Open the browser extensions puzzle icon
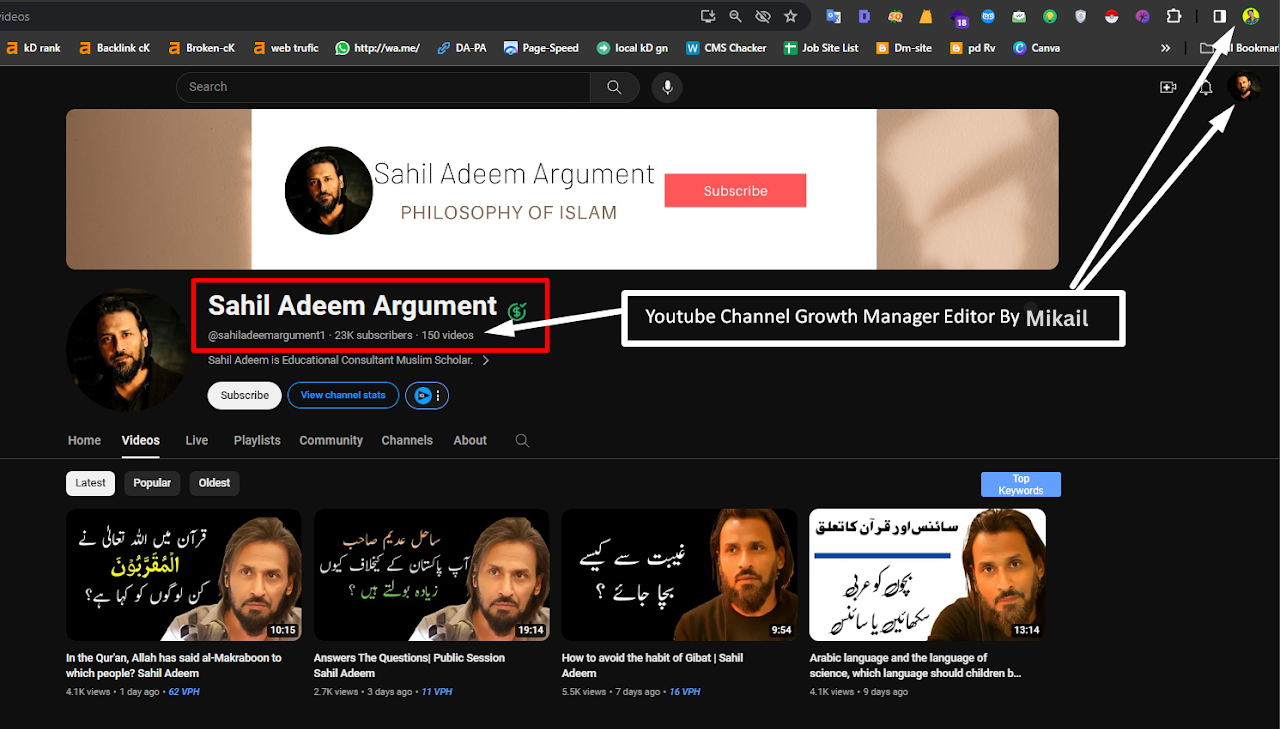This screenshot has height=729, width=1280. tap(1174, 16)
